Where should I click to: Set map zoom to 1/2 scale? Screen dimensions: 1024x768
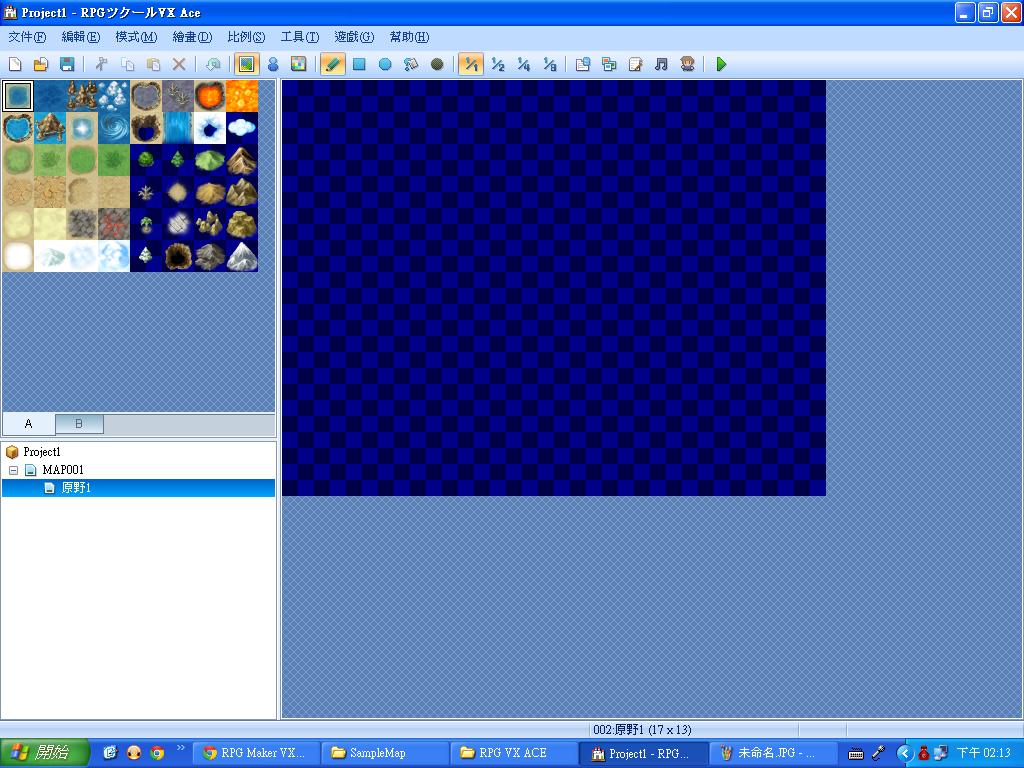click(x=498, y=64)
